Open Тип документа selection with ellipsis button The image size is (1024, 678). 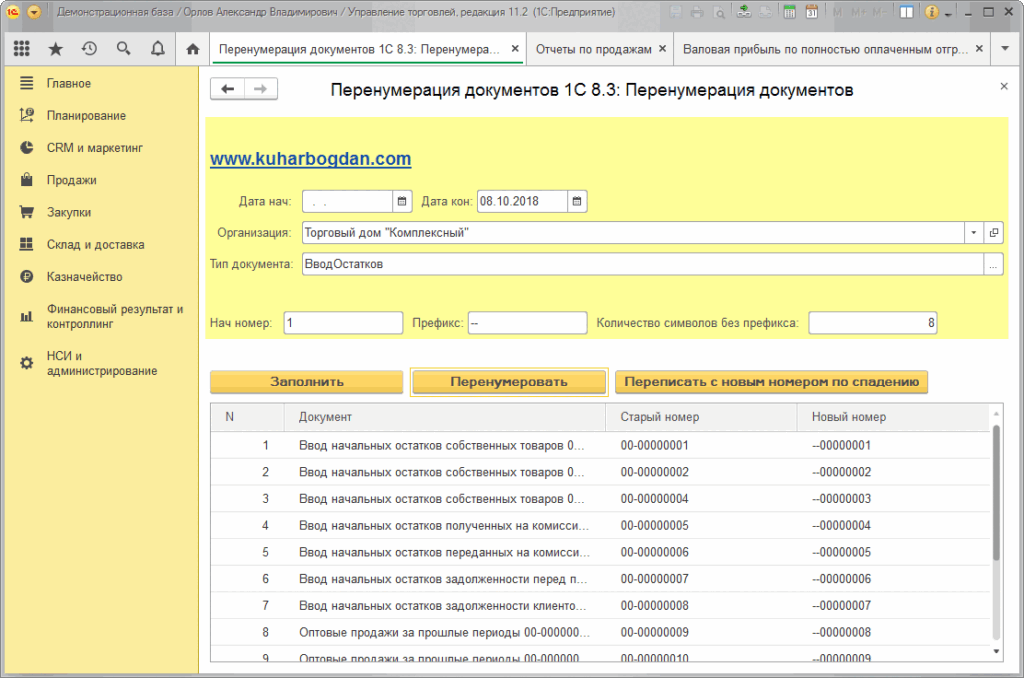point(993,265)
